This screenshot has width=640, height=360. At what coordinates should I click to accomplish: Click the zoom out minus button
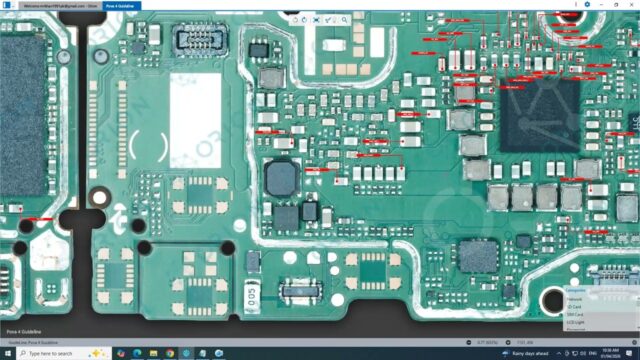469,342
